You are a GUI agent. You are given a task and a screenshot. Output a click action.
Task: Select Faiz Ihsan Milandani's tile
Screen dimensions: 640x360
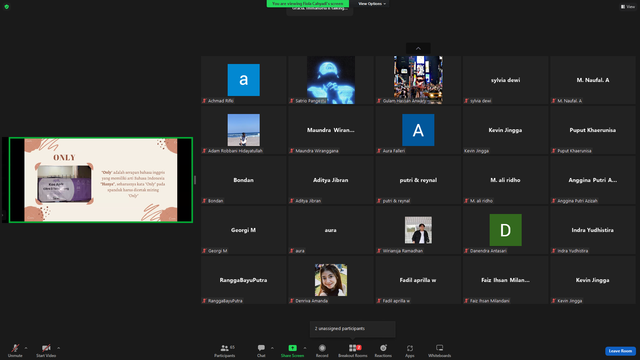coord(505,280)
